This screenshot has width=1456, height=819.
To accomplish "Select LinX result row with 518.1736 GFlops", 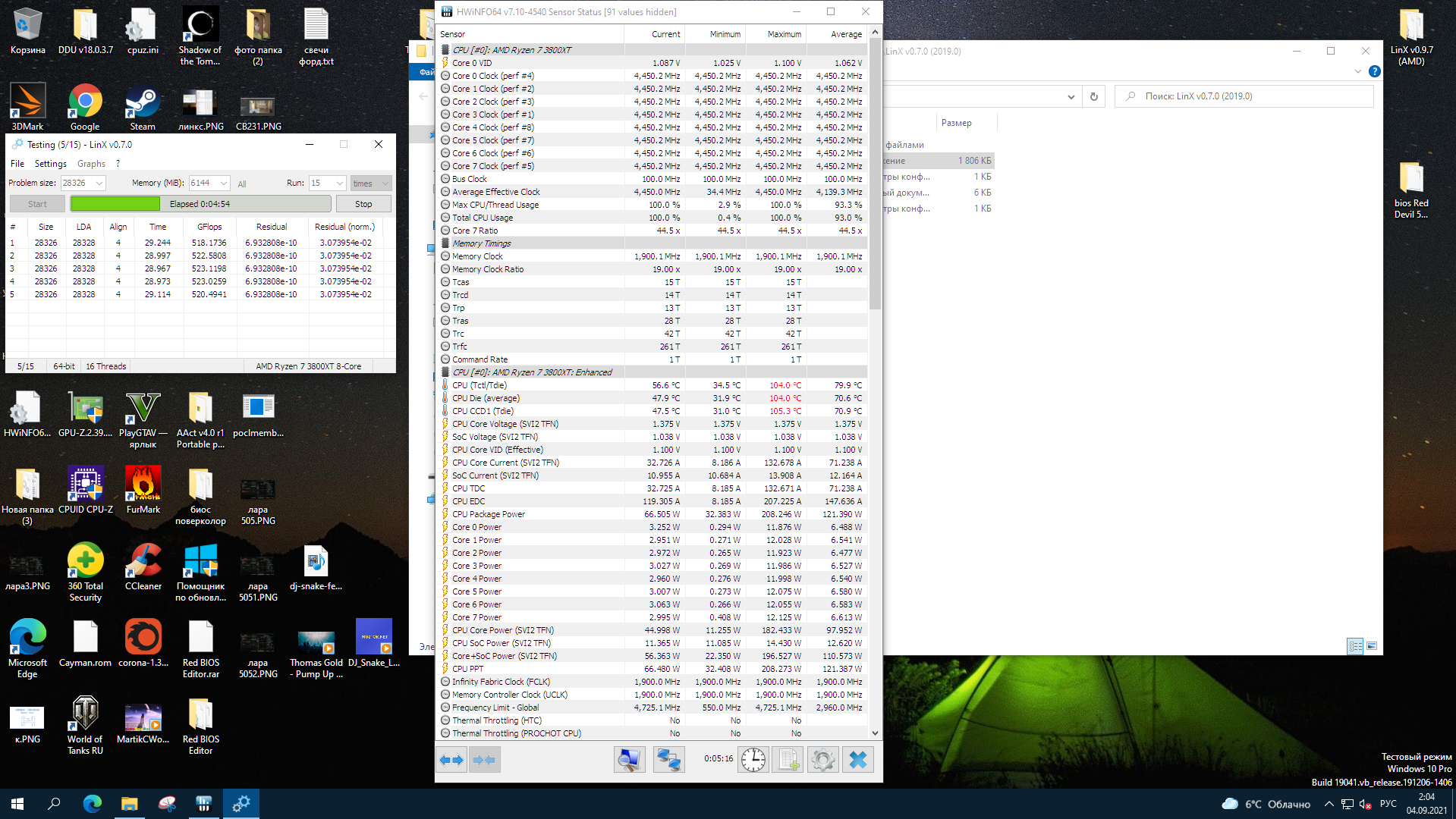I will pos(200,243).
